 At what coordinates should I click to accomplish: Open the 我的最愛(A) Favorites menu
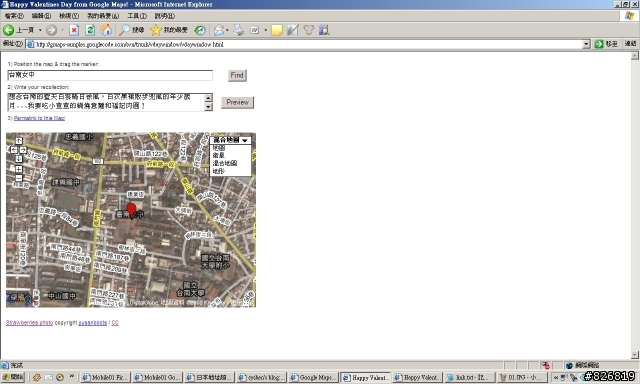[x=103, y=16]
